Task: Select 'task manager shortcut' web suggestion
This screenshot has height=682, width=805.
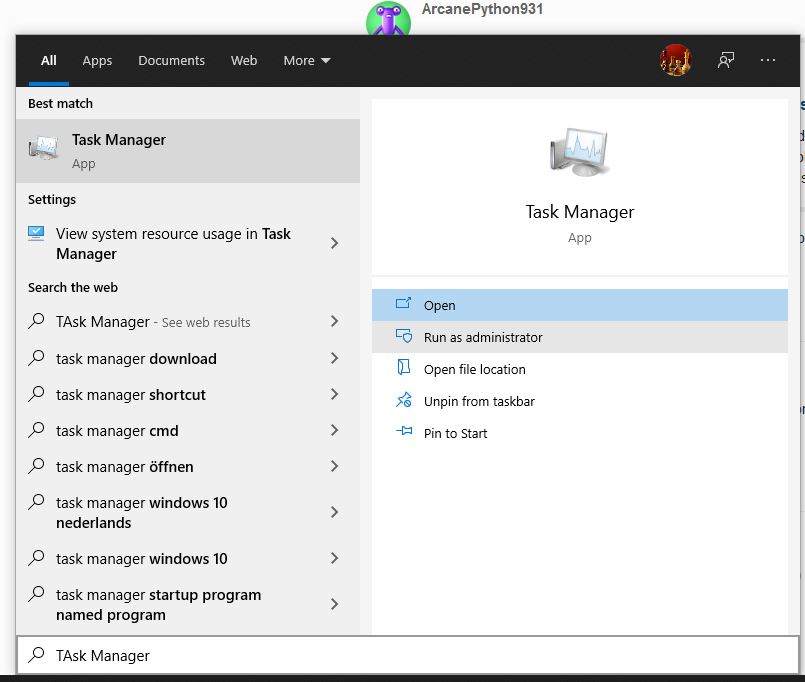Action: (x=131, y=394)
